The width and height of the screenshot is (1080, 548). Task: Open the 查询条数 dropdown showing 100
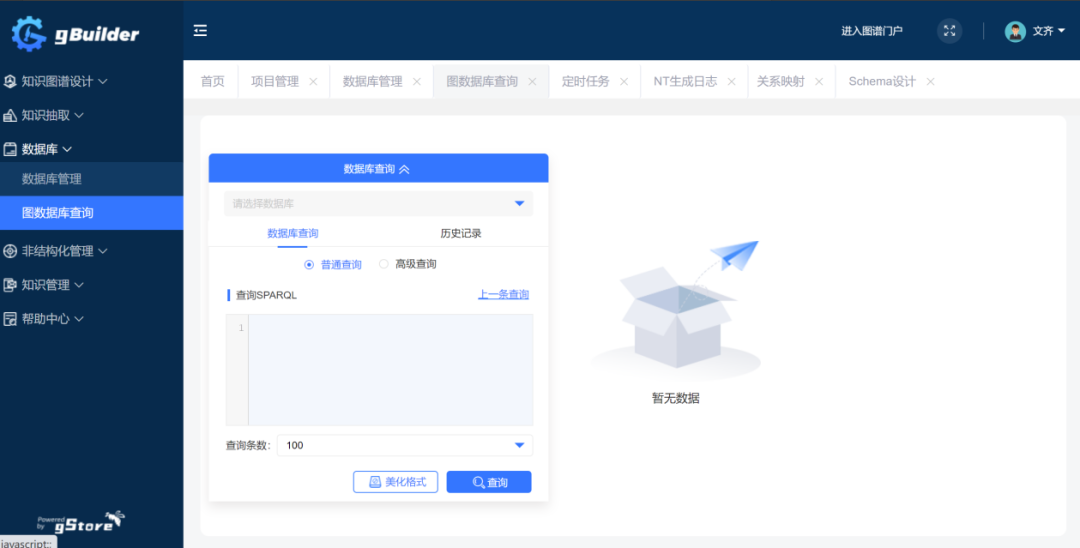pyautogui.click(x=405, y=445)
